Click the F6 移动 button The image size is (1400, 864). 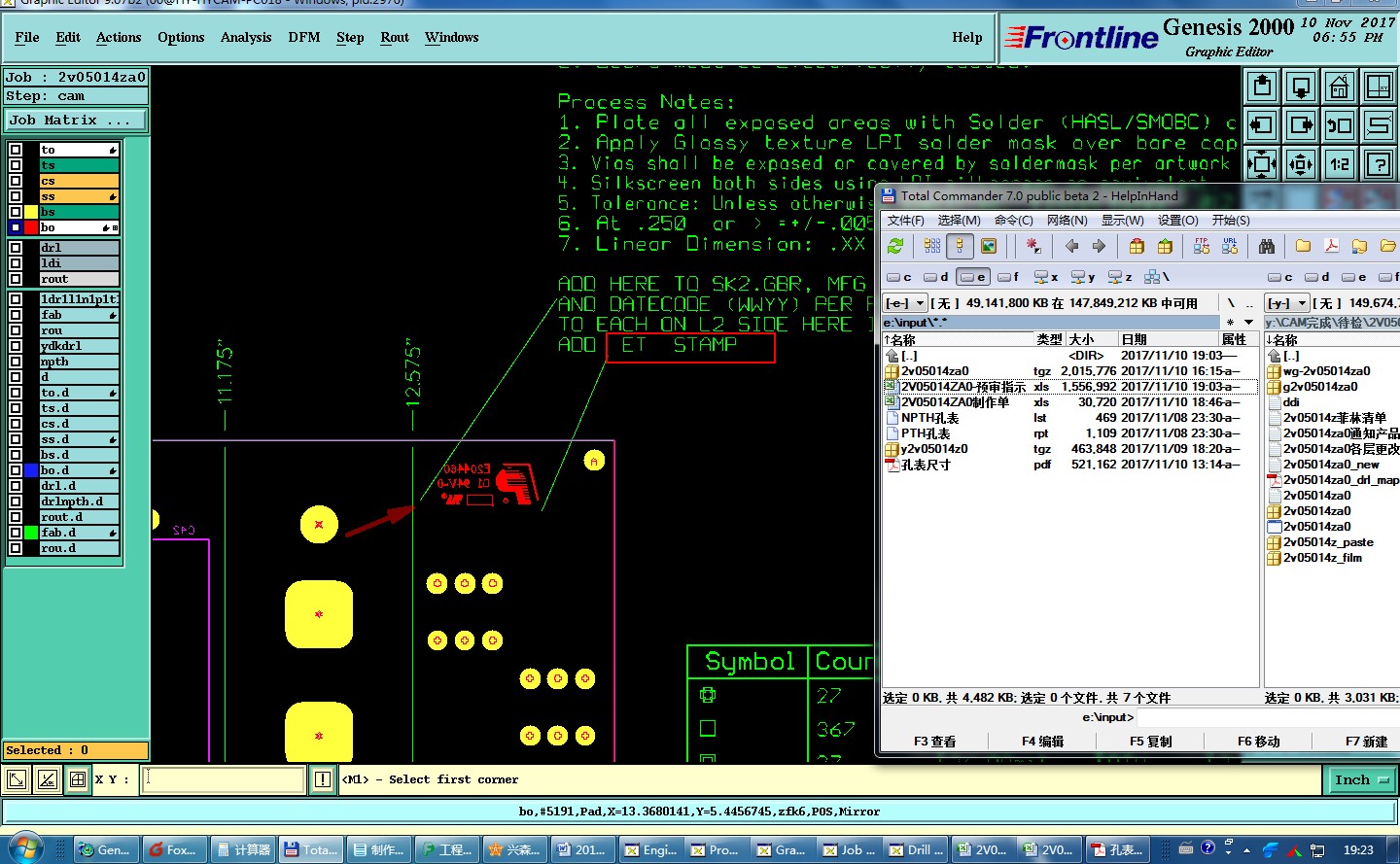tap(1258, 742)
